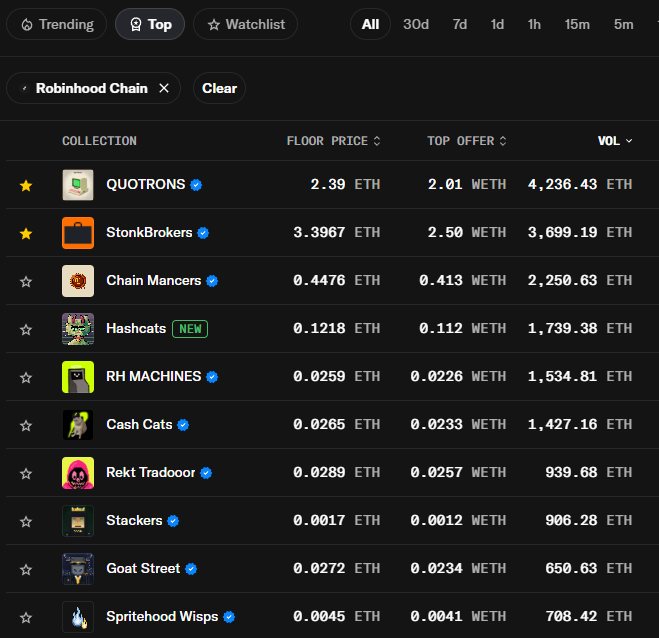Viewport: 659px width, 638px height.
Task: Click Cash Cats verified badge
Action: pos(183,425)
